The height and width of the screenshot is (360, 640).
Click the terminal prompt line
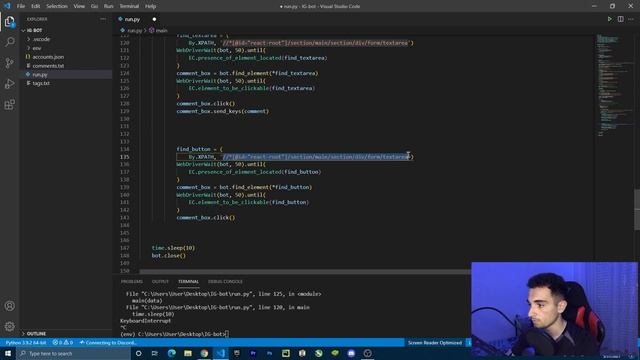pos(175,334)
